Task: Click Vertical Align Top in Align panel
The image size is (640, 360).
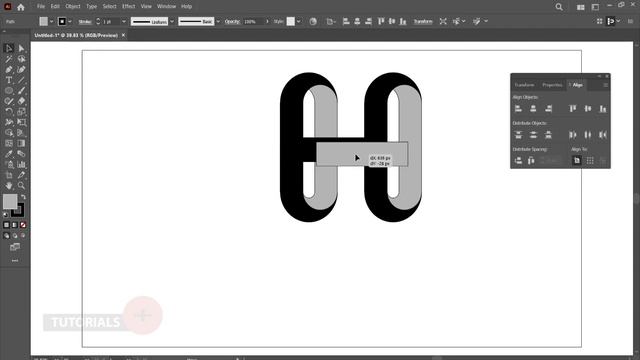Action: click(x=573, y=109)
